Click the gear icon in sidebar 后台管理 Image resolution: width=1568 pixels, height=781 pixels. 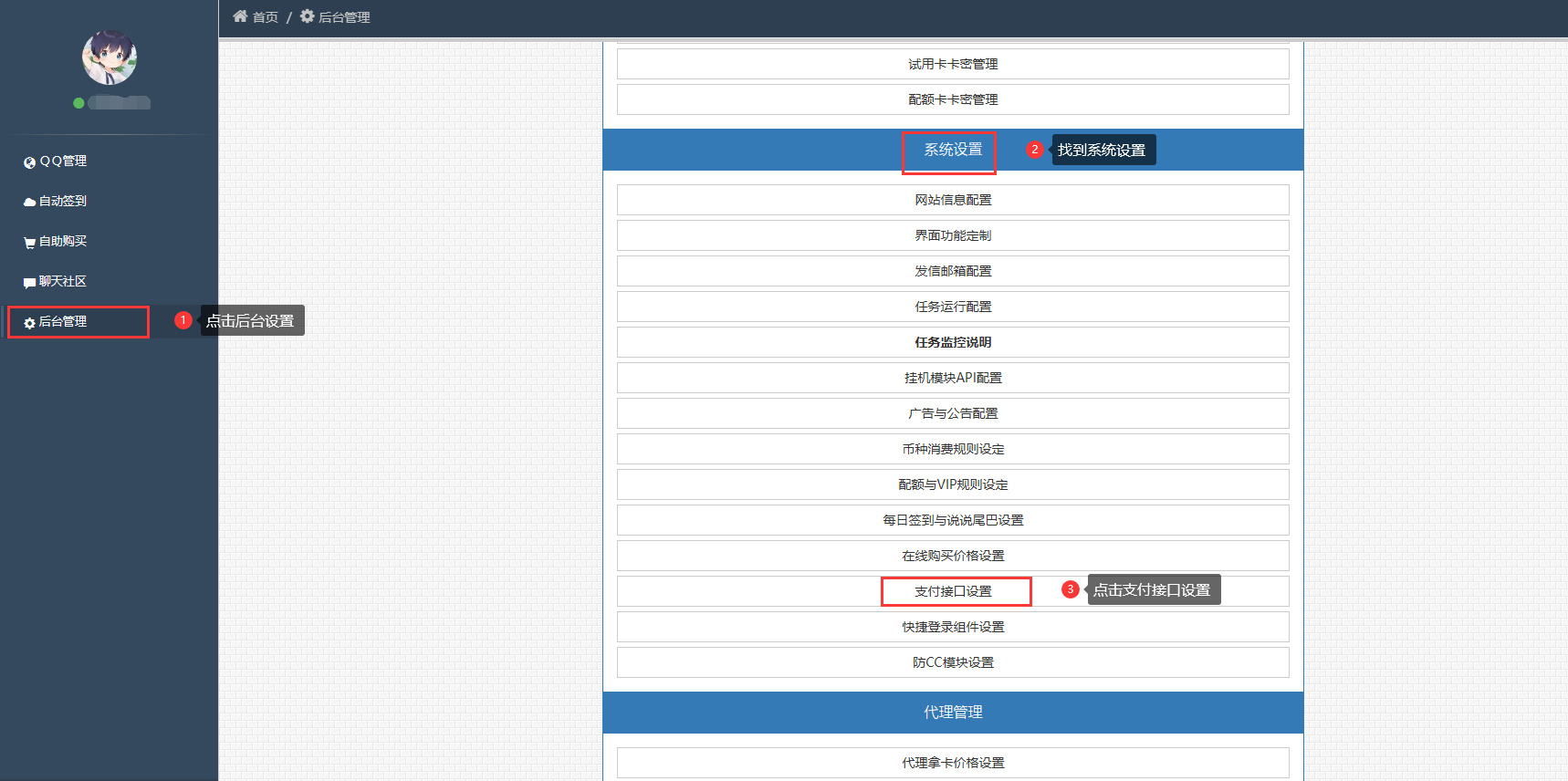tap(29, 323)
